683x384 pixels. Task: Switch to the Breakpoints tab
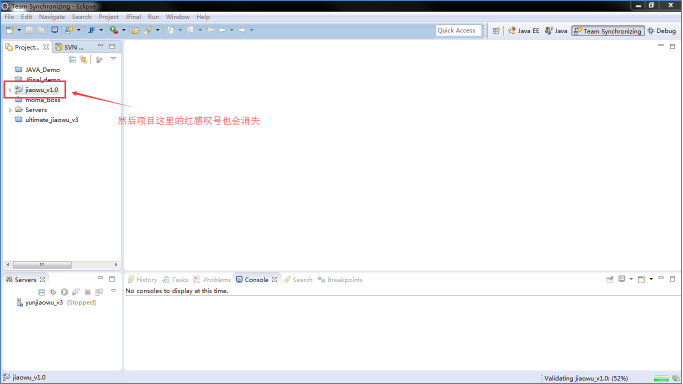[340, 280]
